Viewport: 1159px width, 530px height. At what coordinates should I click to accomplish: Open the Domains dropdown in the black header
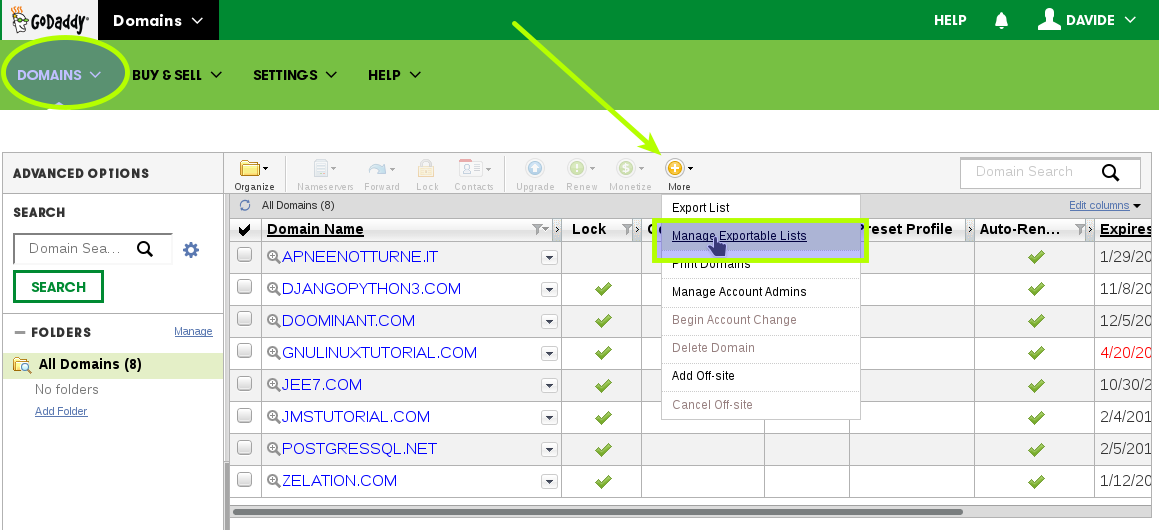(158, 20)
